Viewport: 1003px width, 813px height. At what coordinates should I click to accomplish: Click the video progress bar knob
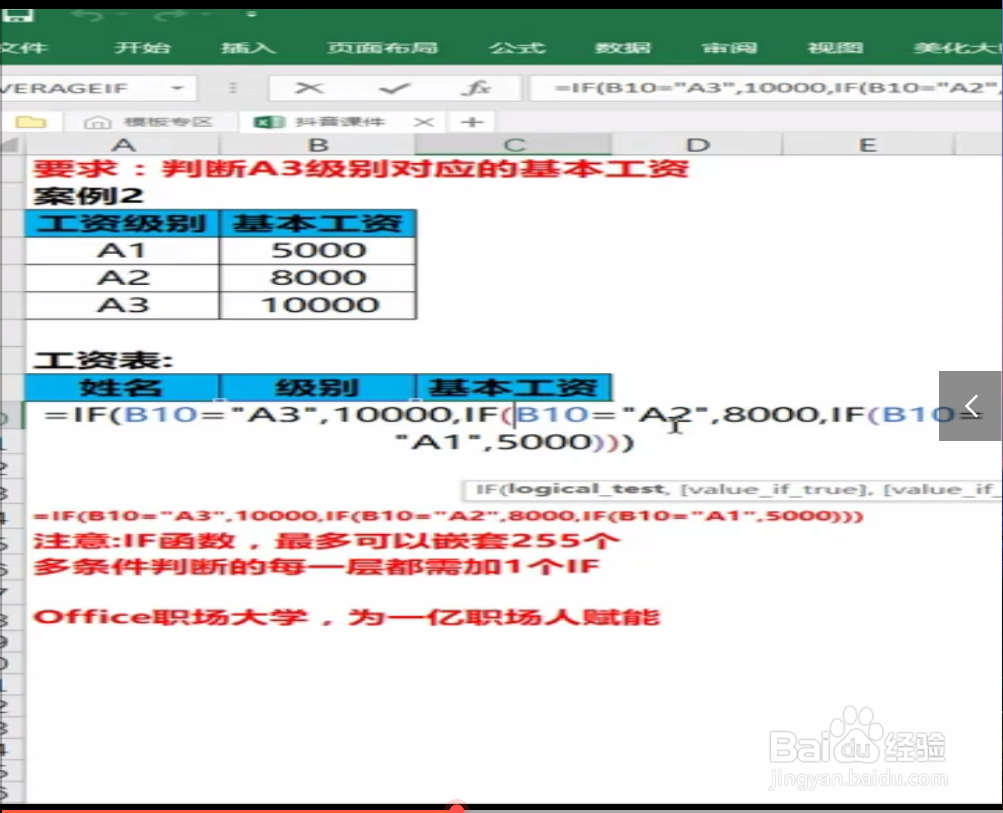pyautogui.click(x=457, y=809)
